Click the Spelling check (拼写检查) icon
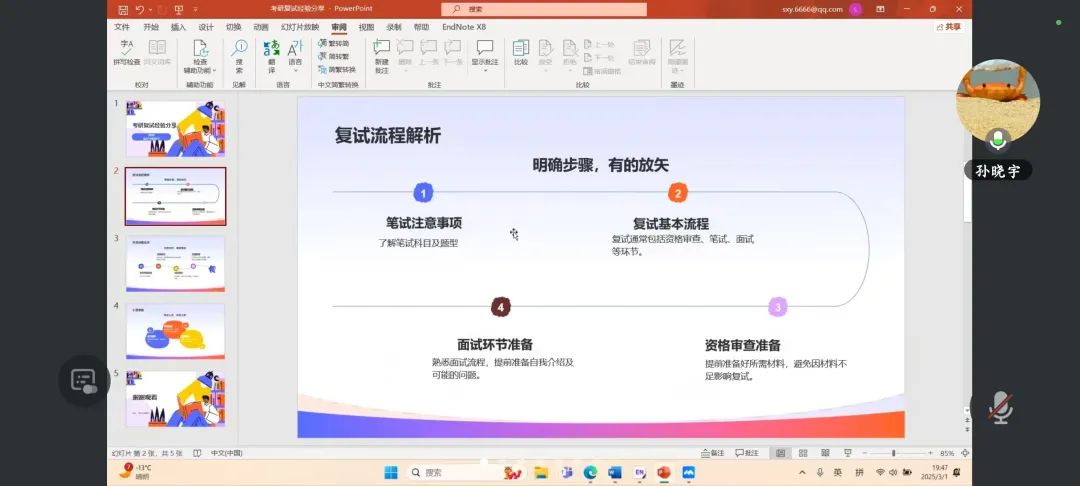 [x=127, y=52]
